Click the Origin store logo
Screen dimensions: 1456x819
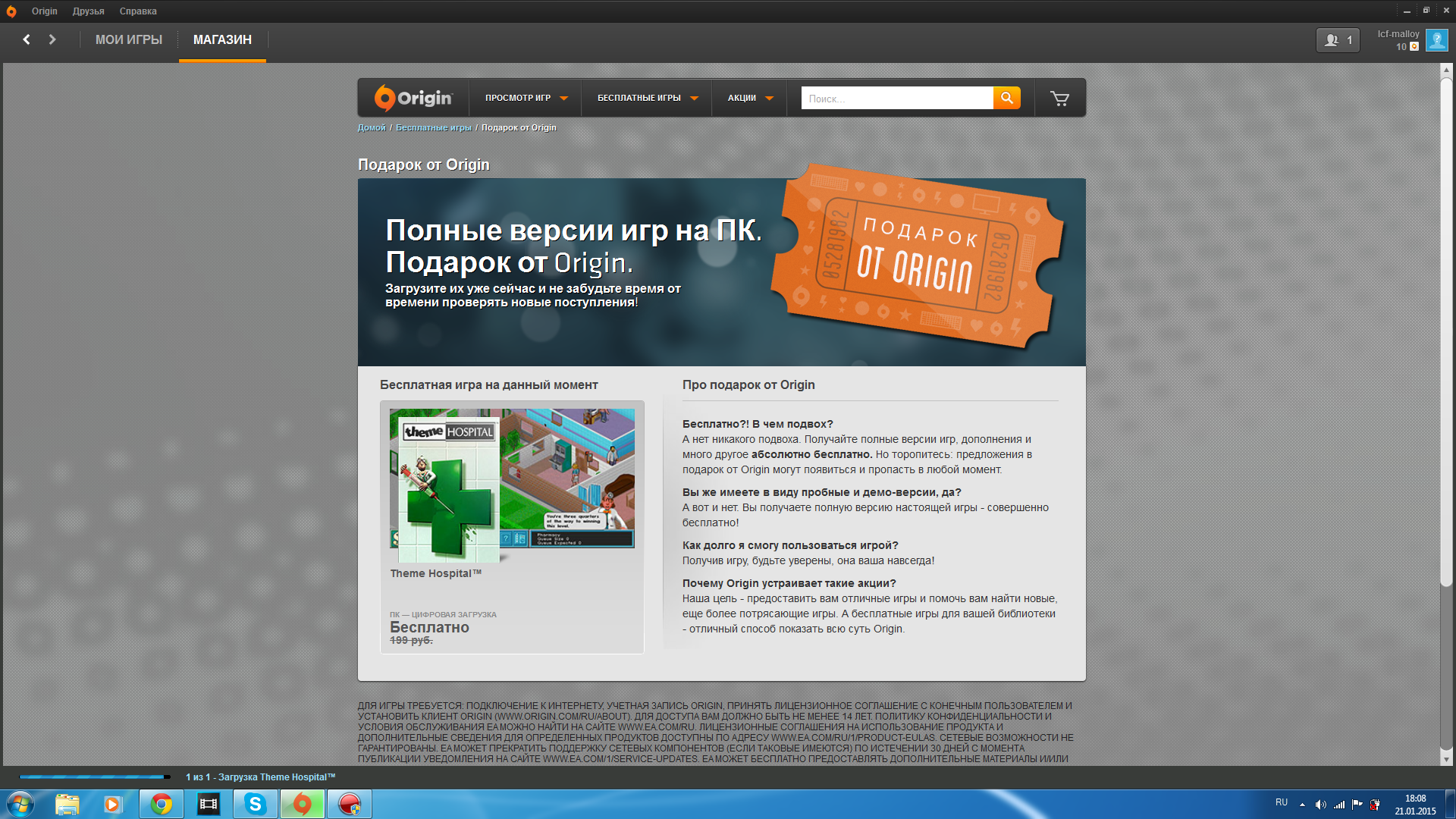point(413,98)
